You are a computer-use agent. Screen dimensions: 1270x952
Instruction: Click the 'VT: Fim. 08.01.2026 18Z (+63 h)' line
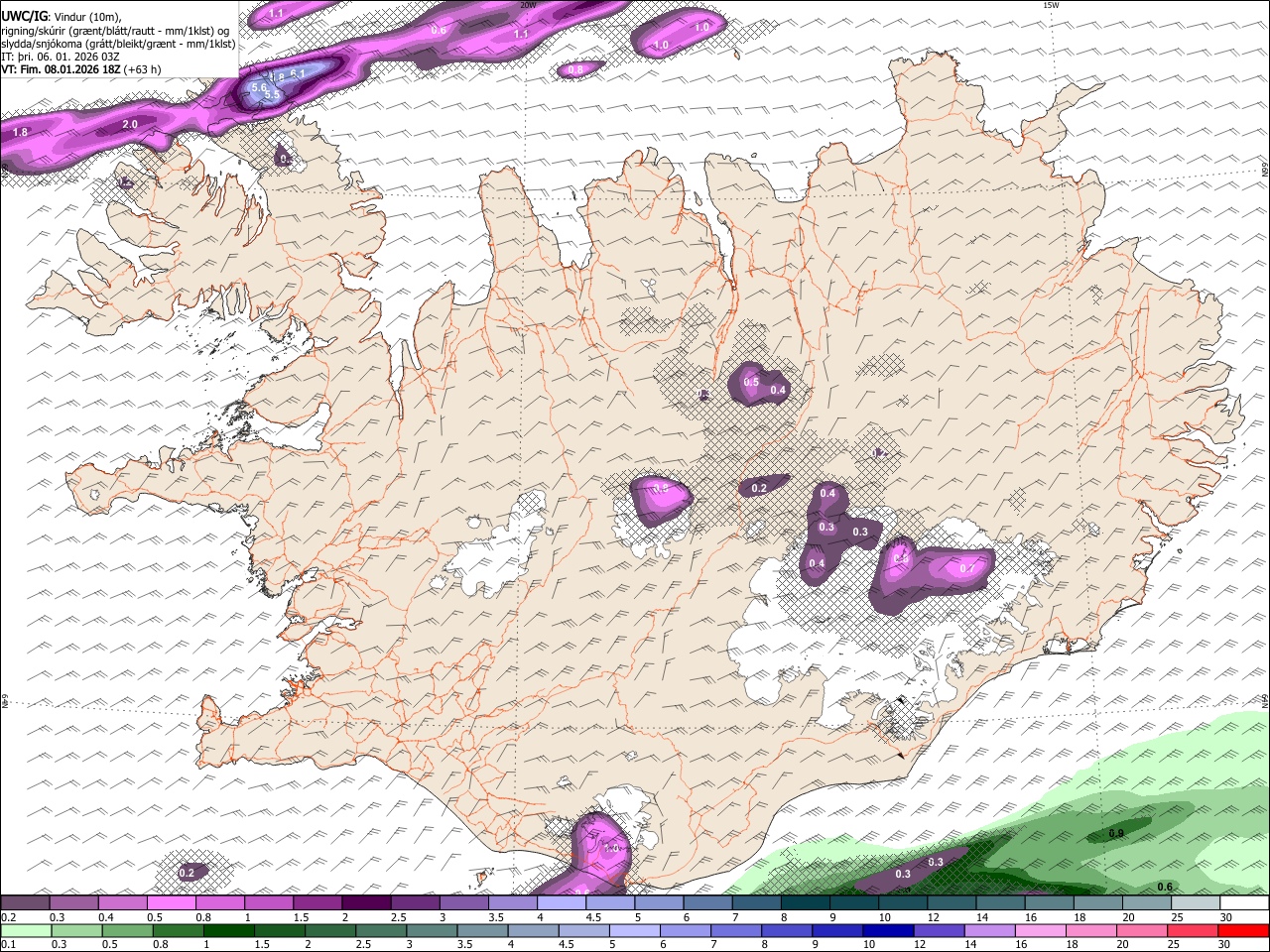pyautogui.click(x=81, y=69)
